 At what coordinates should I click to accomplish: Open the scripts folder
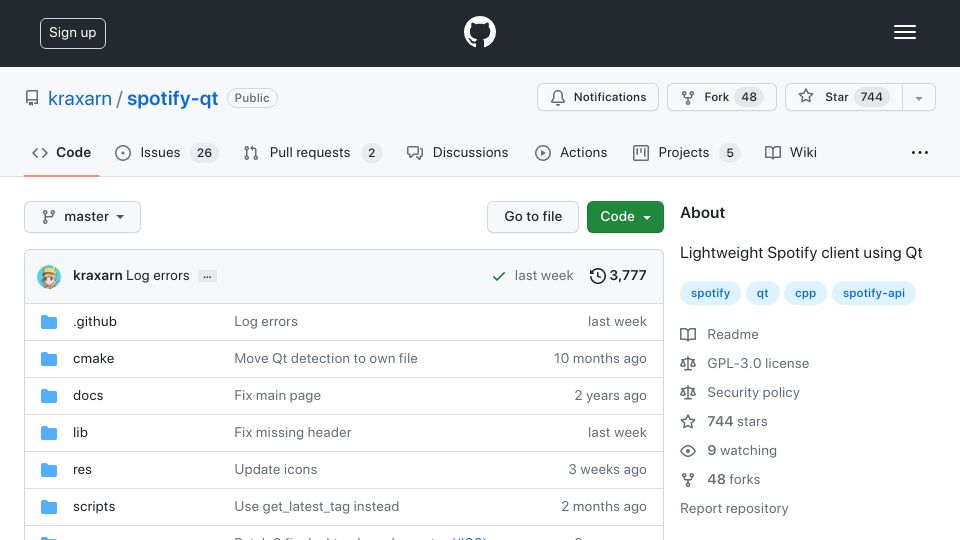pyautogui.click(x=94, y=507)
